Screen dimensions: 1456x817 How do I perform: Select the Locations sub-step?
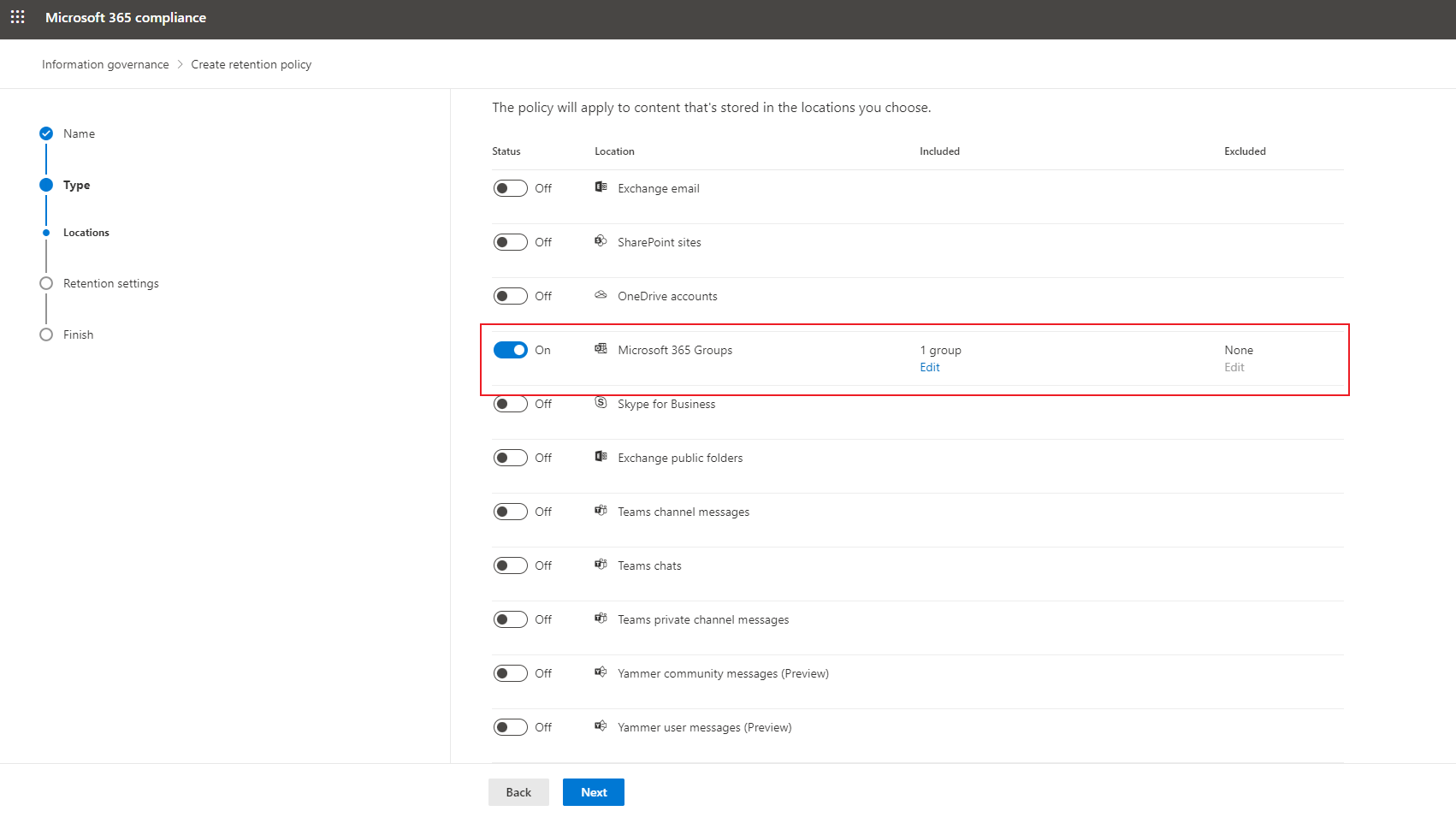point(86,233)
